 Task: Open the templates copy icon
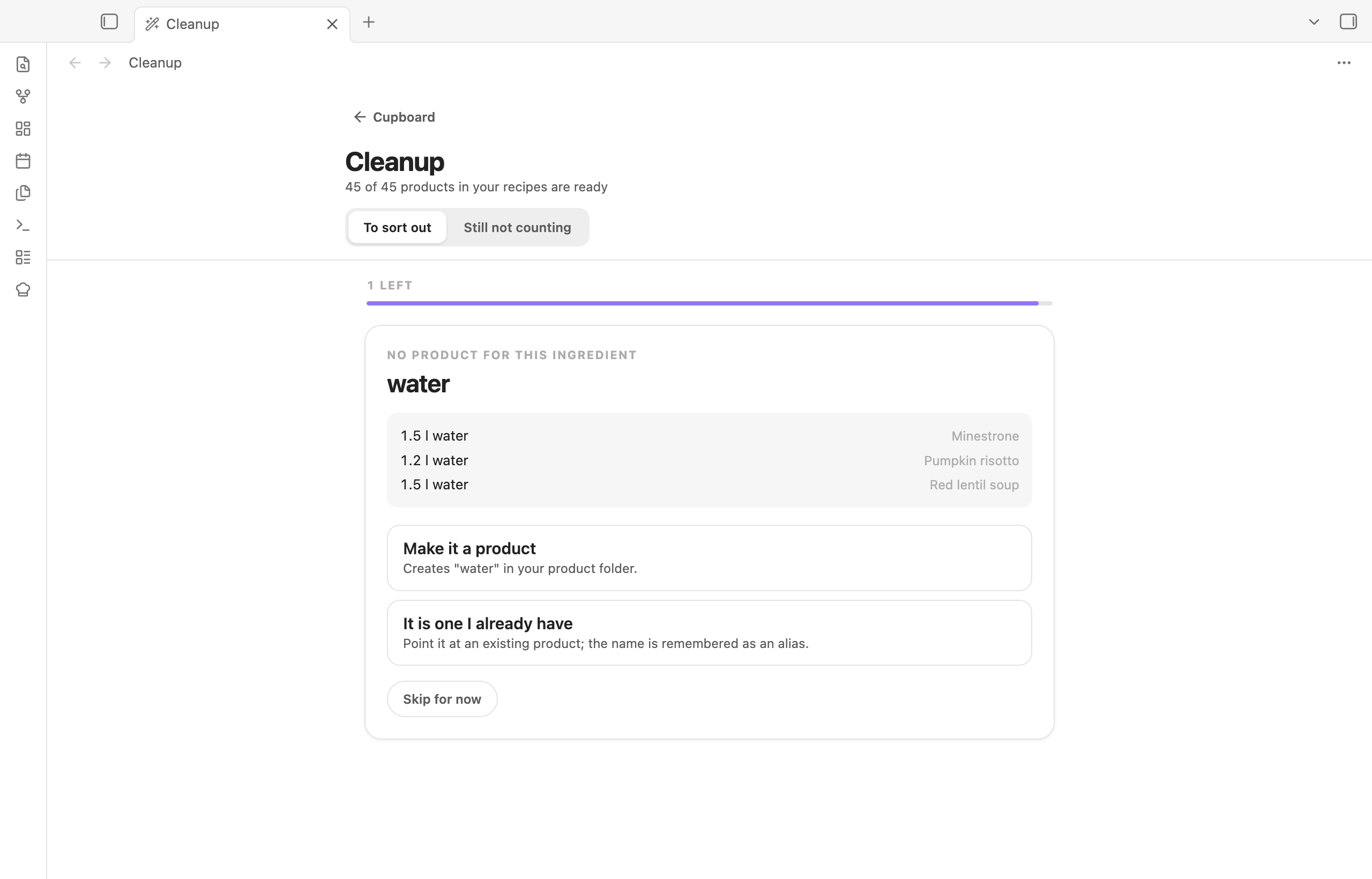(23, 193)
